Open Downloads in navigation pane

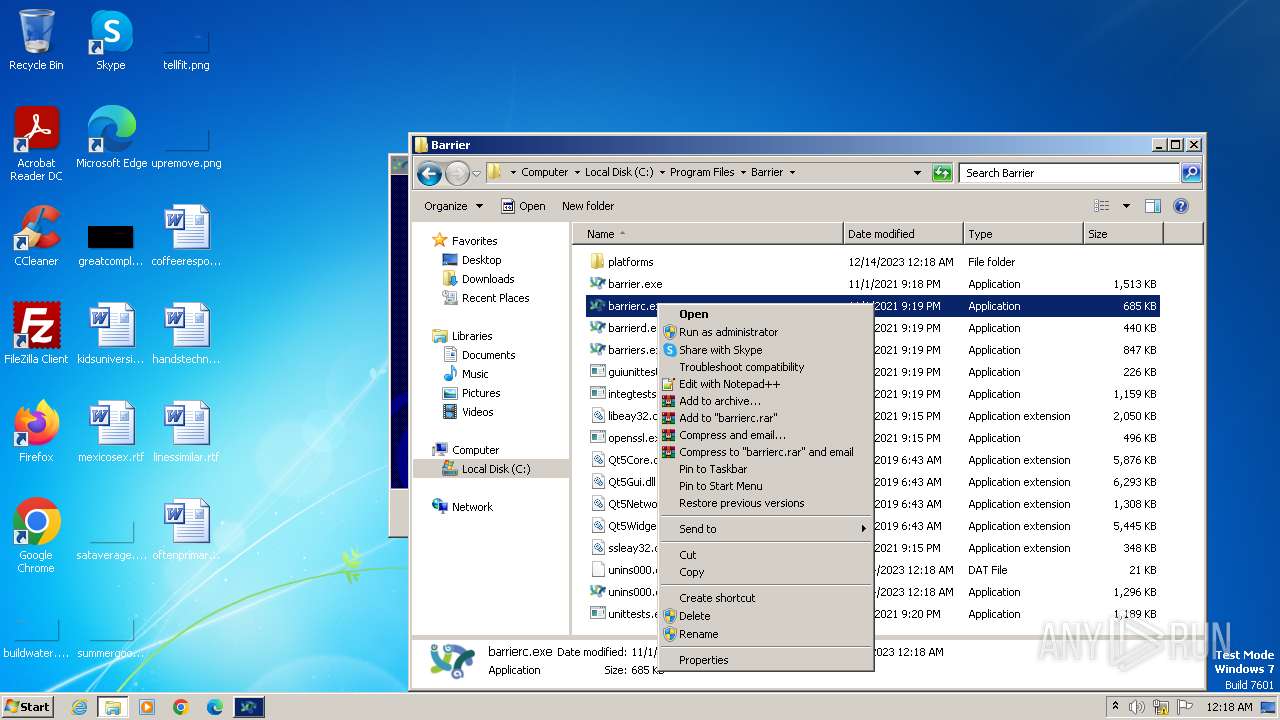[x=488, y=279]
